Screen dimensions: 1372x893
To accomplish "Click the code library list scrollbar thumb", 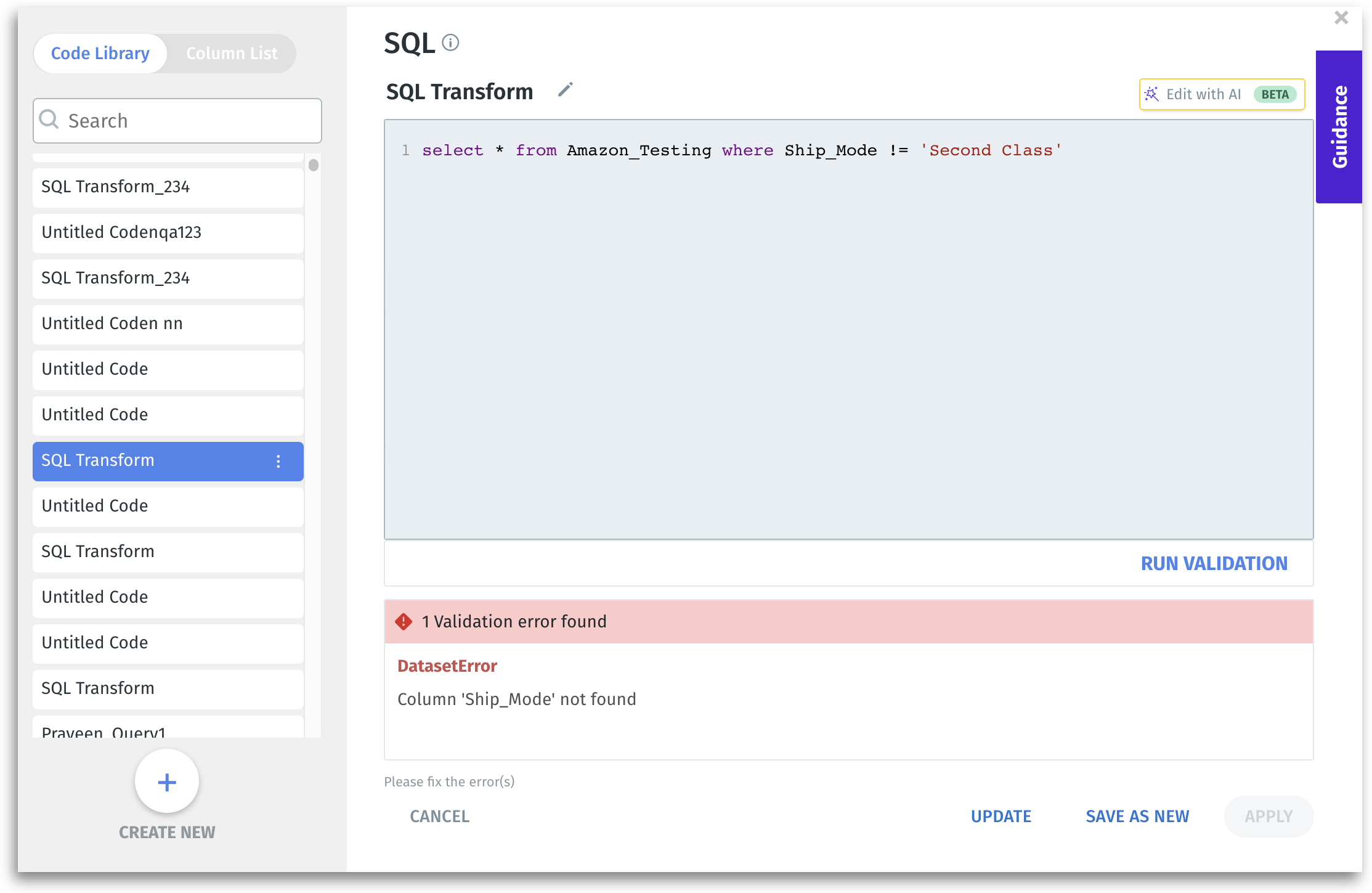I will pos(314,165).
